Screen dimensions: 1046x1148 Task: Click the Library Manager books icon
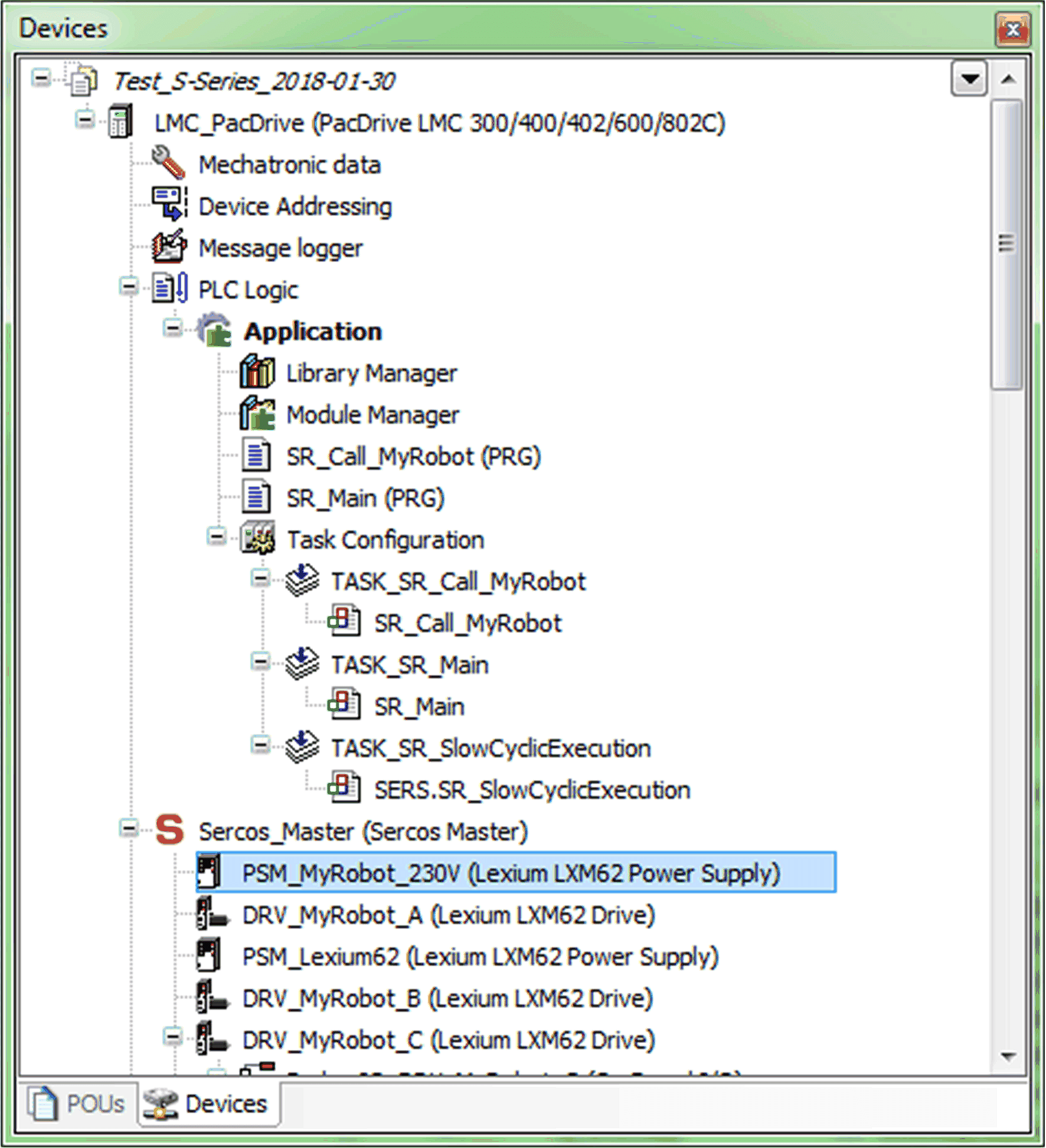(x=257, y=371)
